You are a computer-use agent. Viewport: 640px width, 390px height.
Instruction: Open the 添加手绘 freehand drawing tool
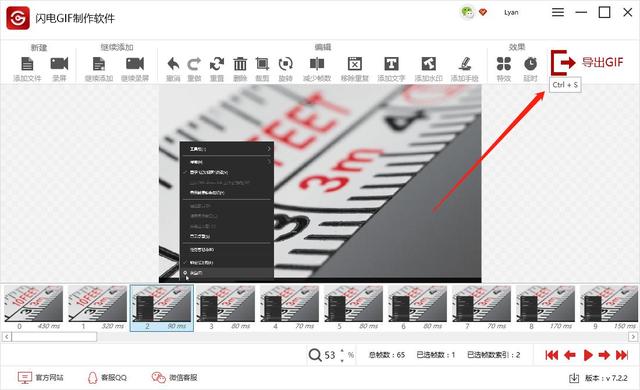point(464,64)
